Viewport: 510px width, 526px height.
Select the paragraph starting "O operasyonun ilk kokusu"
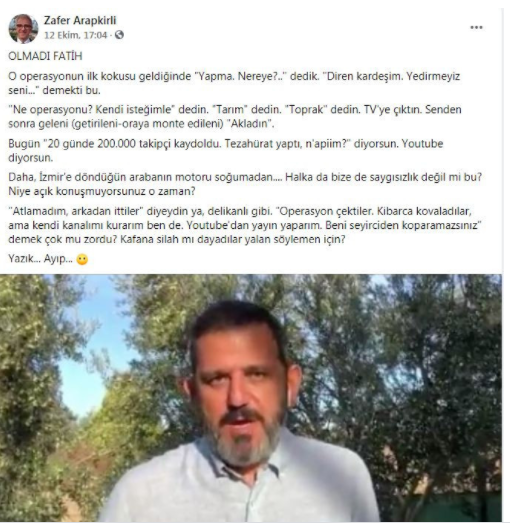tap(234, 83)
